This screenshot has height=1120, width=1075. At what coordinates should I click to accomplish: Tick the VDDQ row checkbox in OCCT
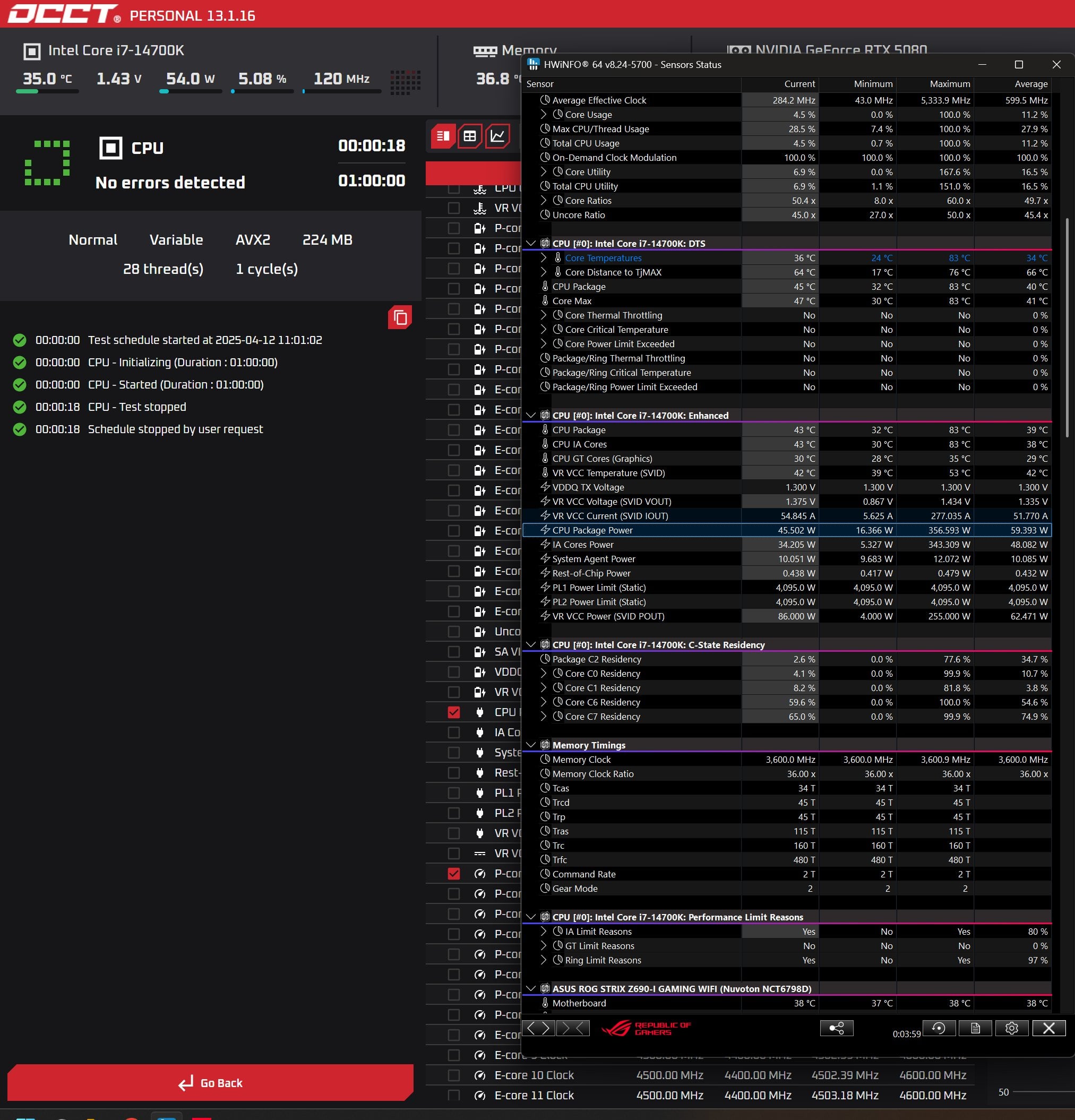(454, 672)
